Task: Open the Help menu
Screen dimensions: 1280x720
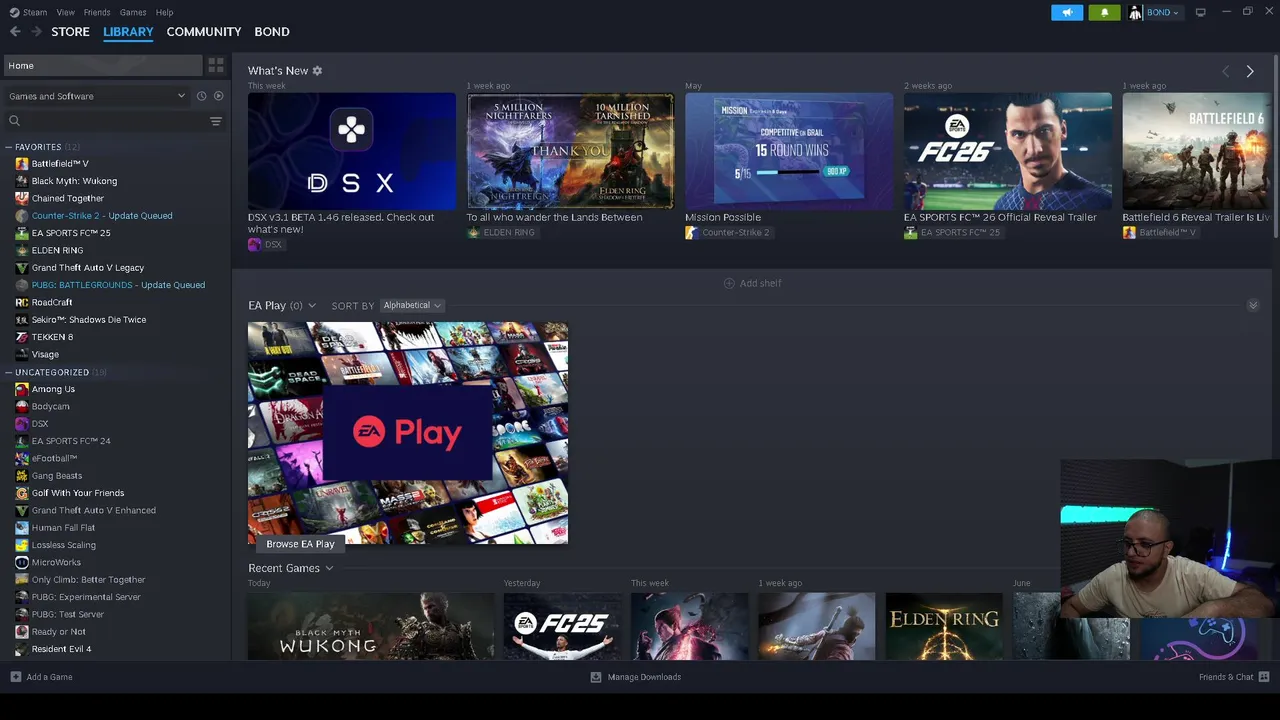Action: 164,12
